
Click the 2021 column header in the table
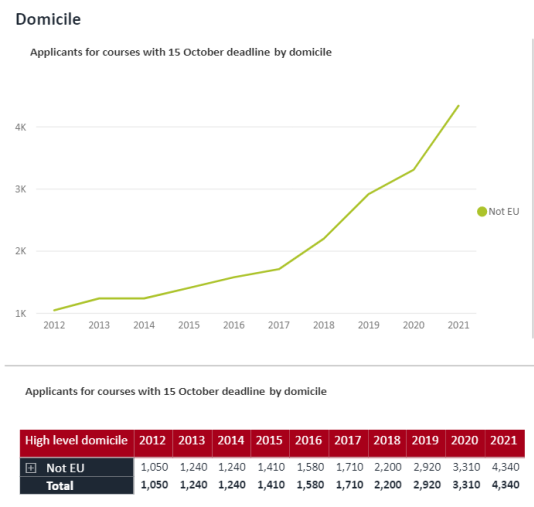[x=504, y=440]
